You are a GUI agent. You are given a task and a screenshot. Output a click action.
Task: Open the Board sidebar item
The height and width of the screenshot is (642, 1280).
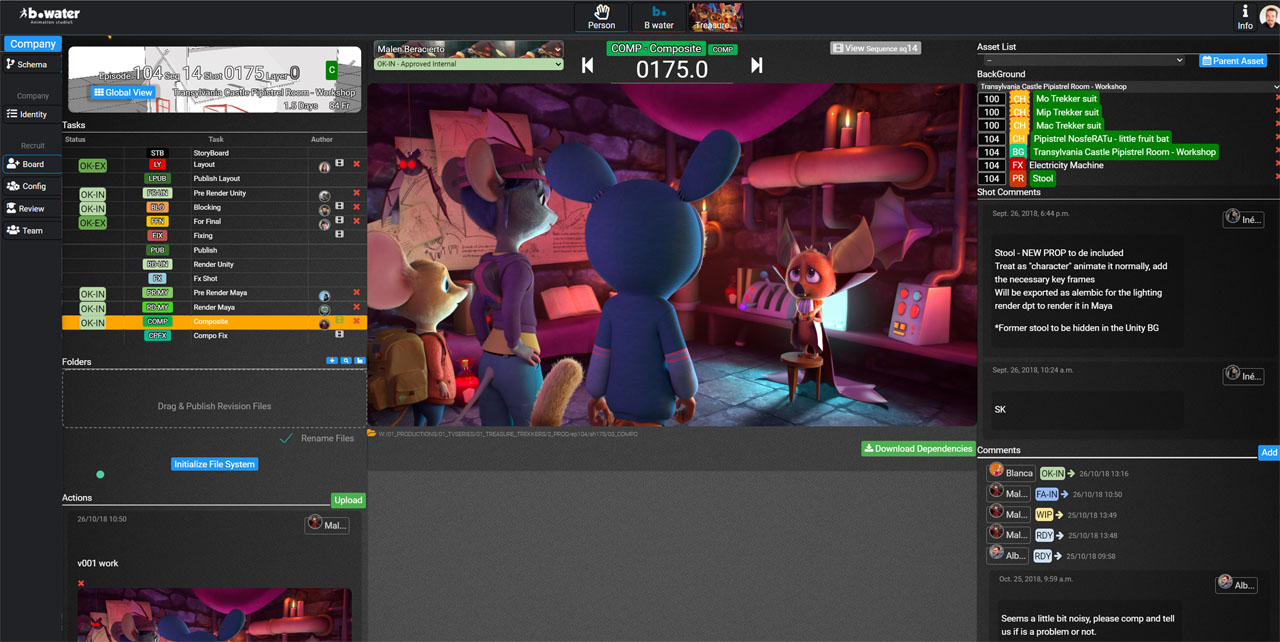tap(32, 164)
